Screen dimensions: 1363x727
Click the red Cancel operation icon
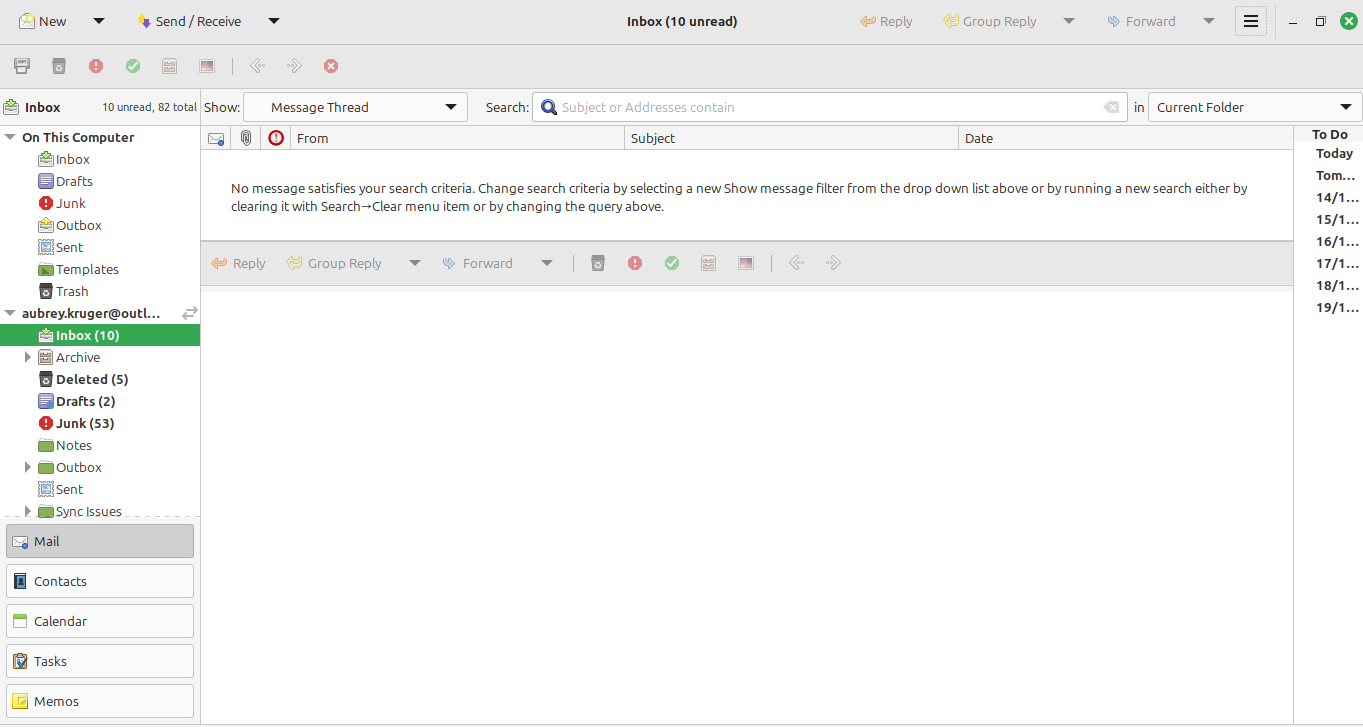pyautogui.click(x=331, y=66)
